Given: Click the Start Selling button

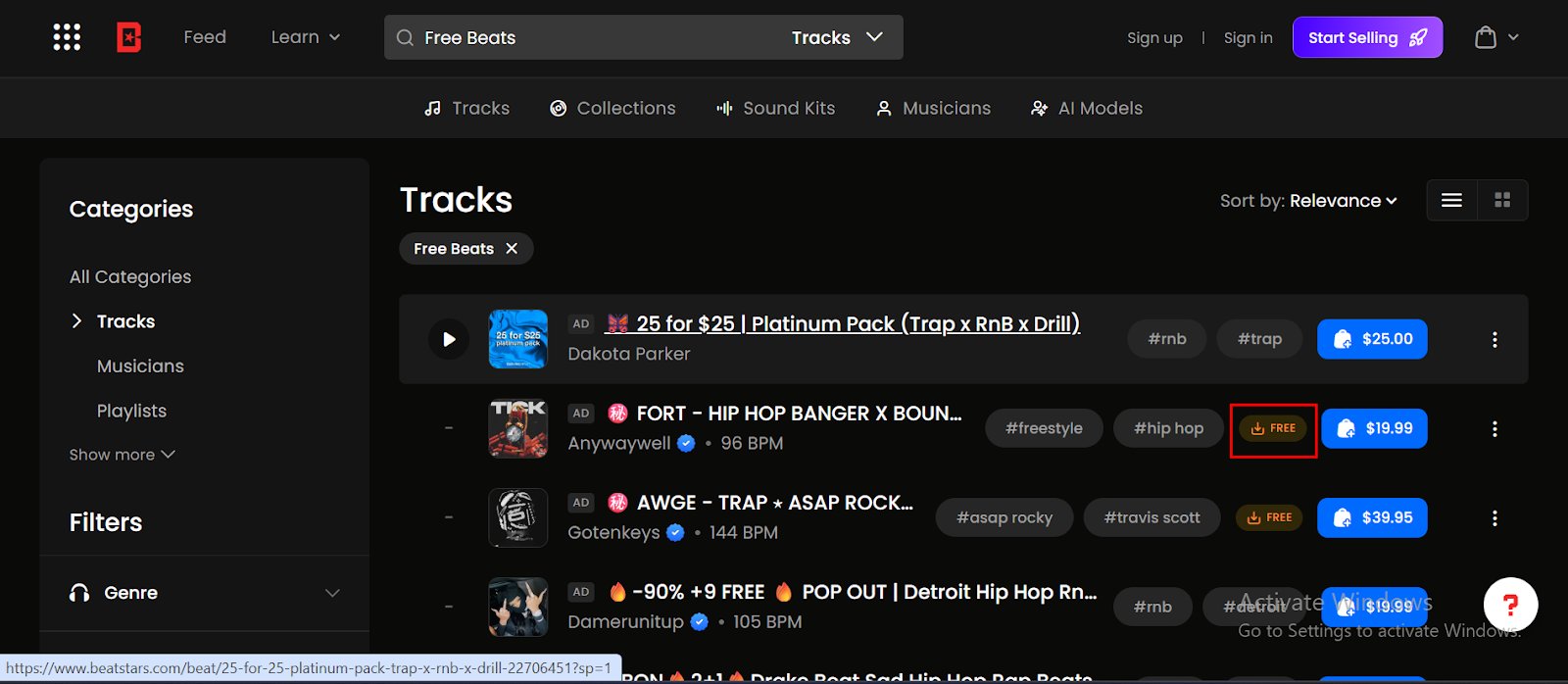Looking at the screenshot, I should (x=1367, y=37).
